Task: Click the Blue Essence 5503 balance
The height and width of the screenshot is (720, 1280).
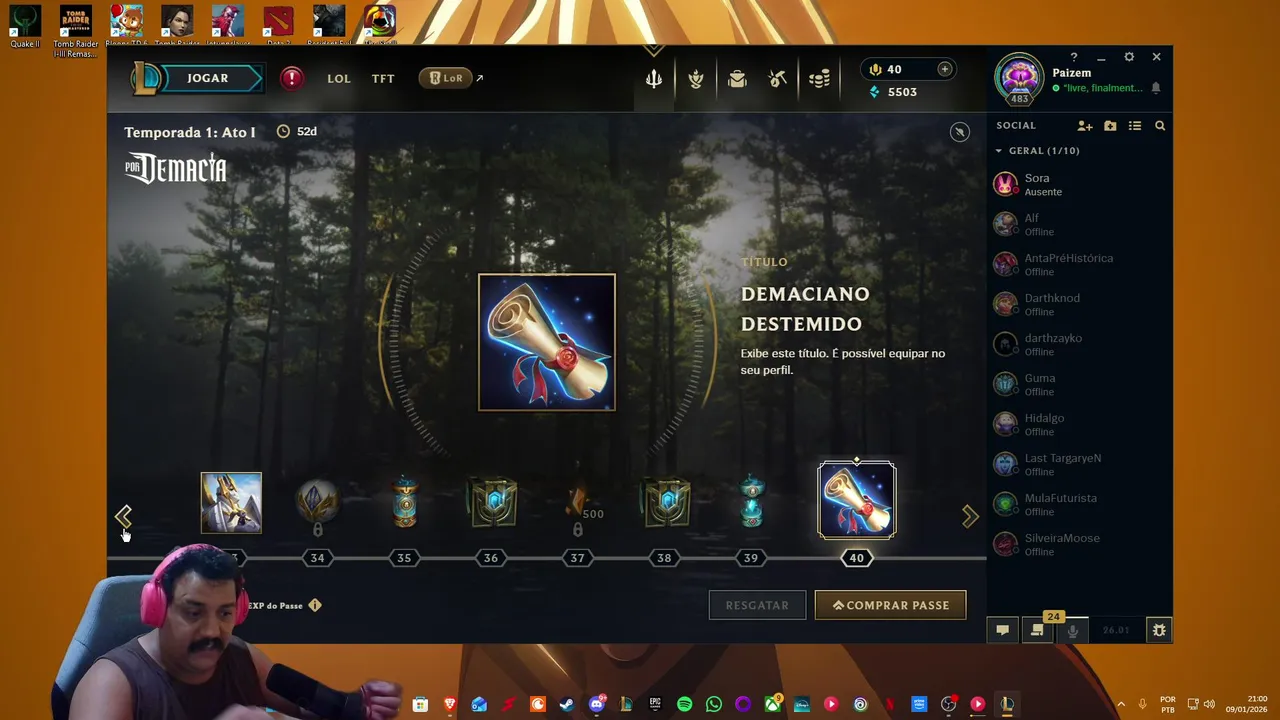Action: point(893,92)
